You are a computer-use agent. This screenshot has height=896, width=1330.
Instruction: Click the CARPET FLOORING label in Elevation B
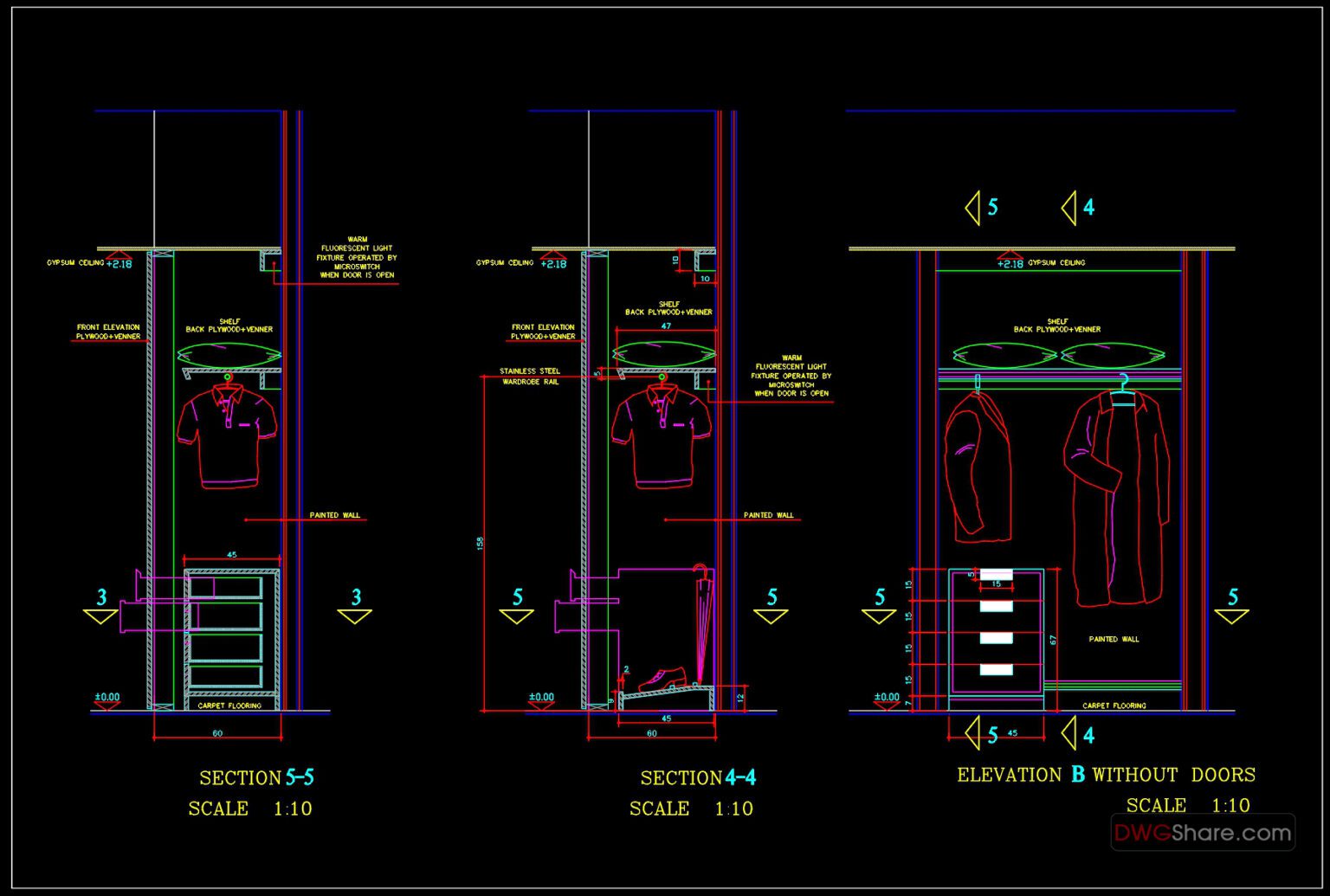click(x=1114, y=706)
